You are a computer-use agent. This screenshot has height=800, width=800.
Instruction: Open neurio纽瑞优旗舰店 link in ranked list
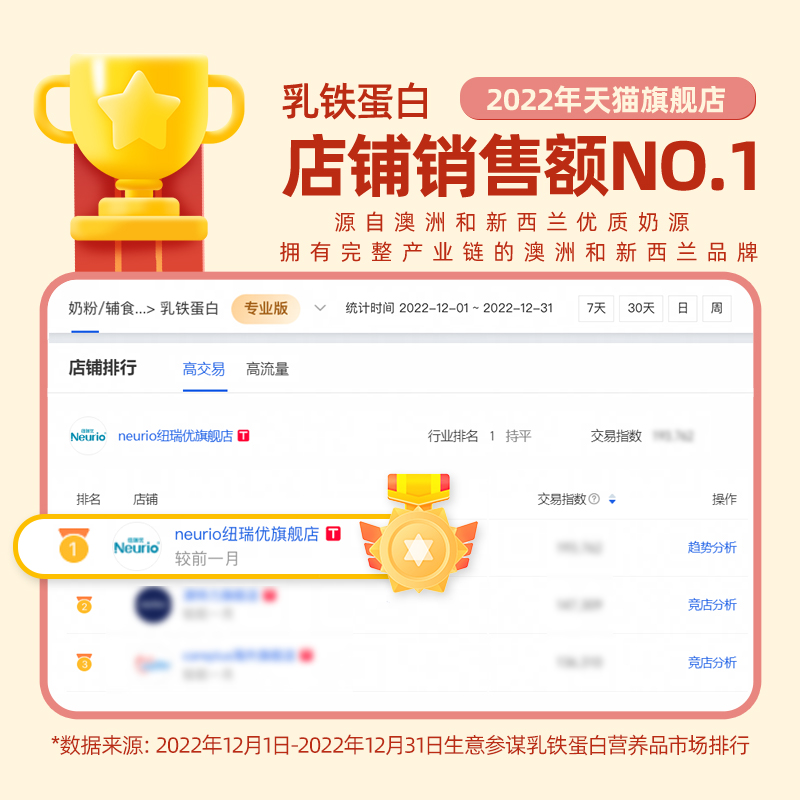coord(247,534)
